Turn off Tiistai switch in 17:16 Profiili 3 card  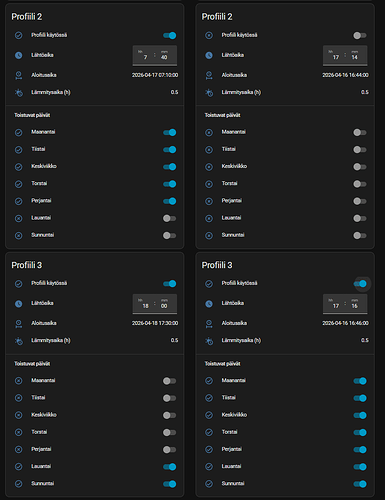pos(360,398)
